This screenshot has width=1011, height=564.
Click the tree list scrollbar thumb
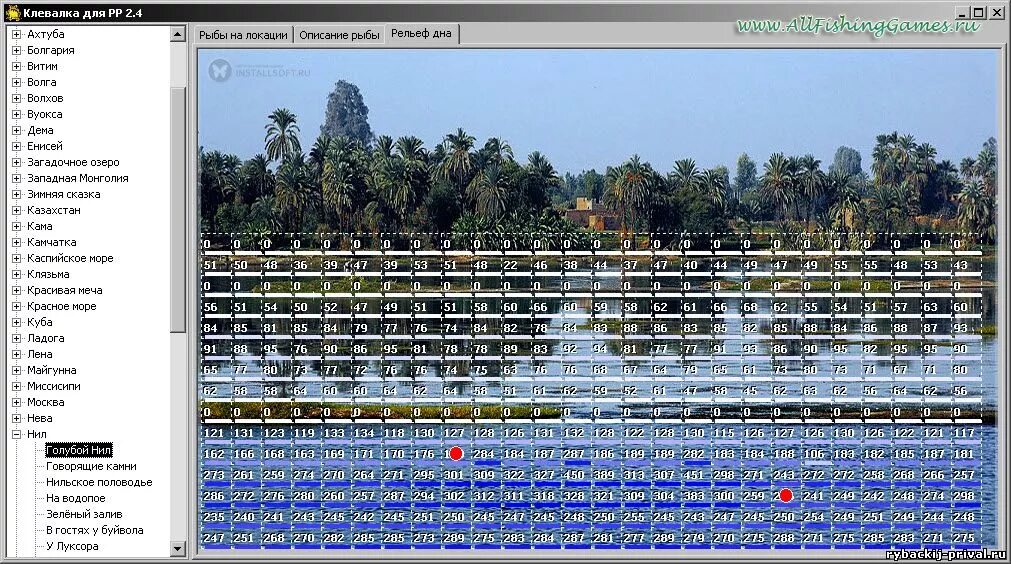(x=178, y=210)
